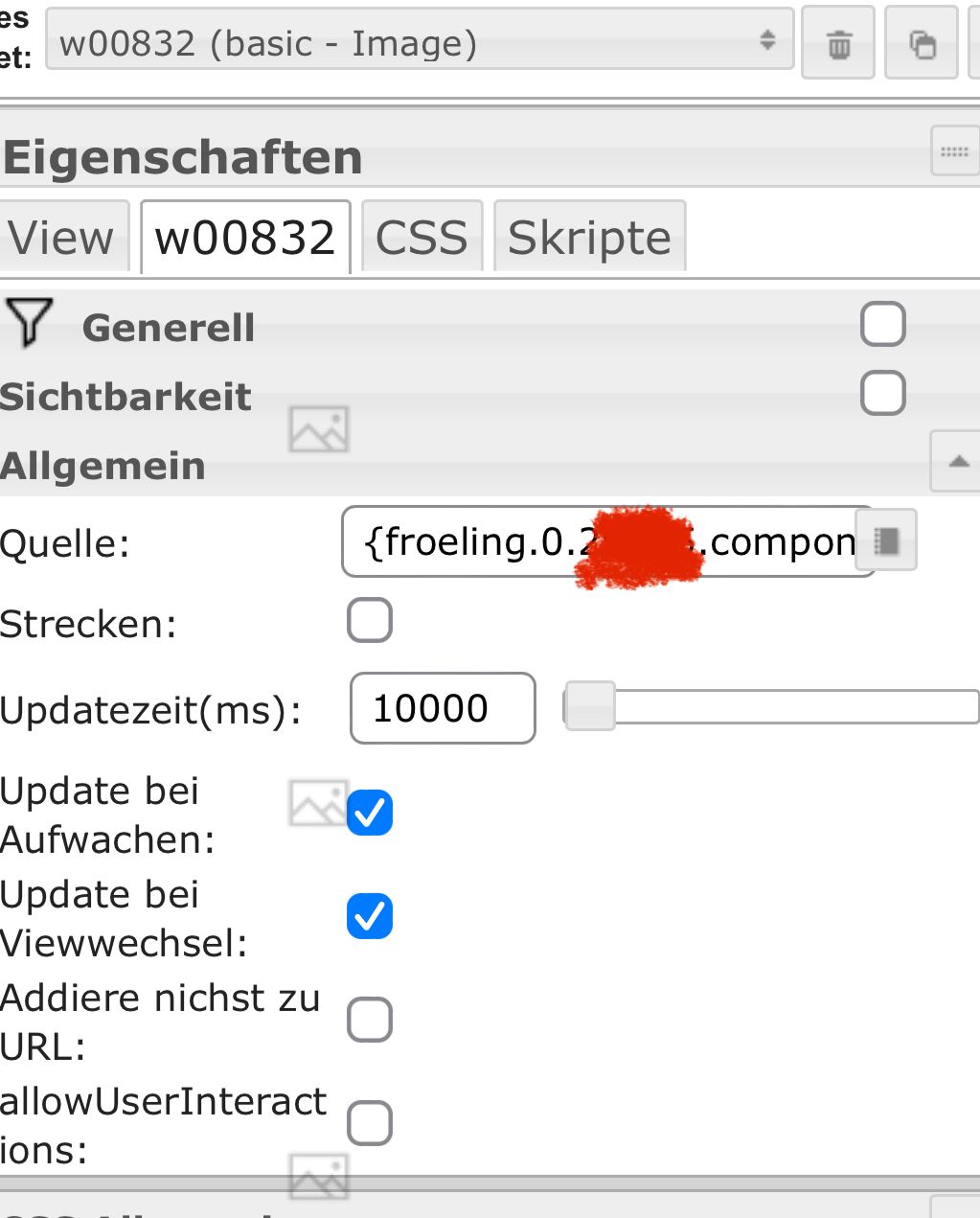Select the w00832 properties tab
This screenshot has height=1218, width=980.
coord(245,238)
